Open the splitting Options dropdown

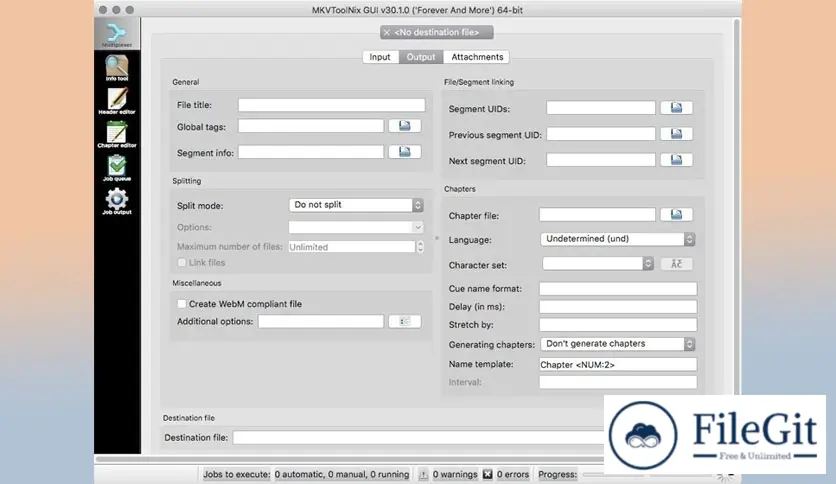356,227
